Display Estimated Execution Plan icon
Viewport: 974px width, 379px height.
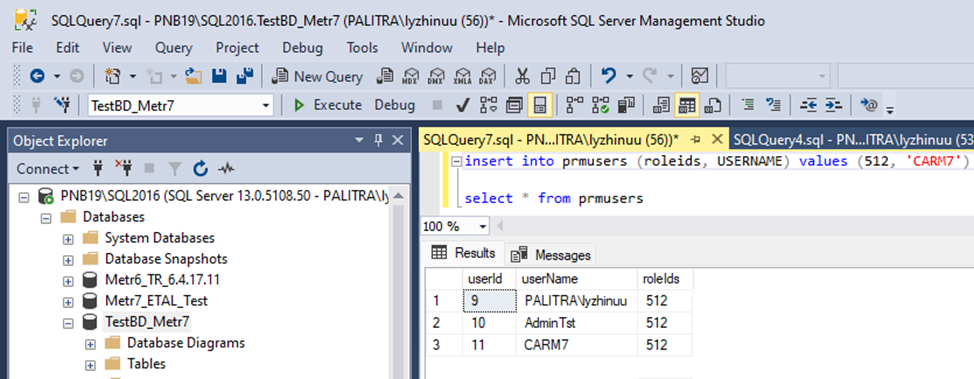(489, 105)
